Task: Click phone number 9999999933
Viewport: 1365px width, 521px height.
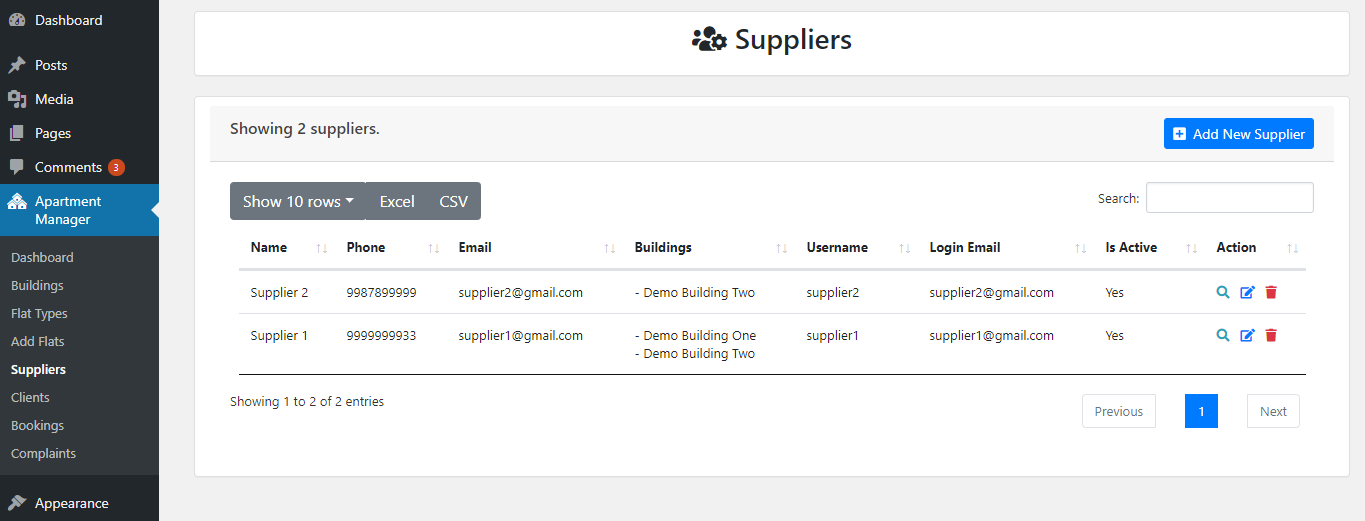Action: (382, 335)
